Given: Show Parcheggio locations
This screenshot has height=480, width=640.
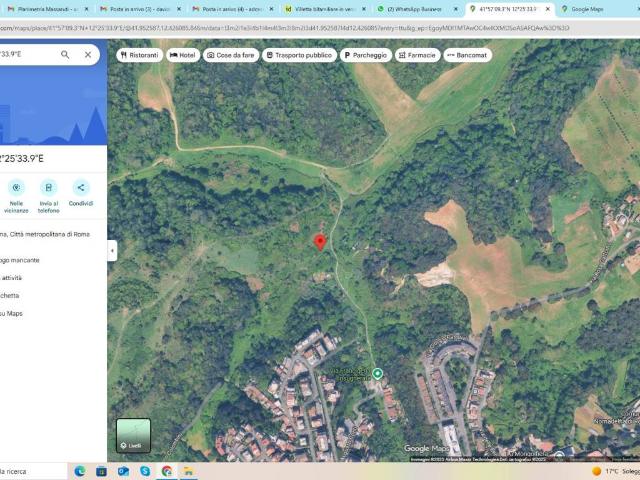Looking at the screenshot, I should click(366, 55).
